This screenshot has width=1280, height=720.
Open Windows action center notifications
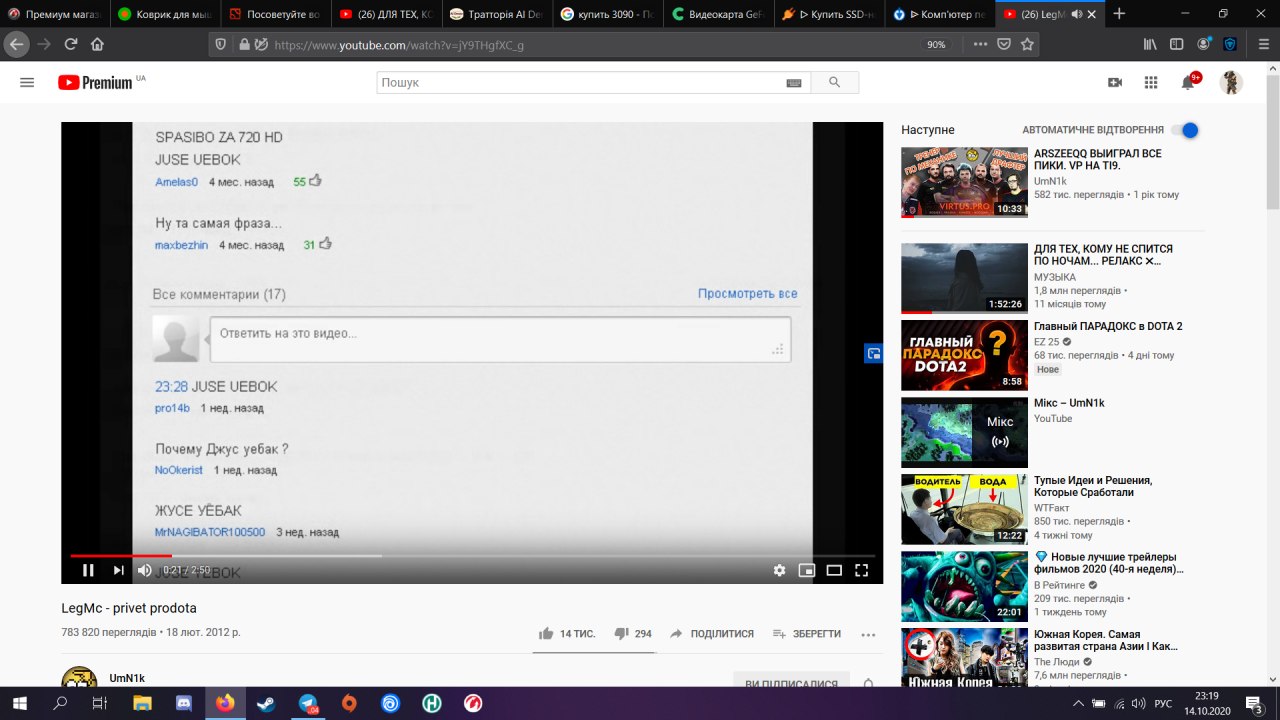(x=1253, y=703)
